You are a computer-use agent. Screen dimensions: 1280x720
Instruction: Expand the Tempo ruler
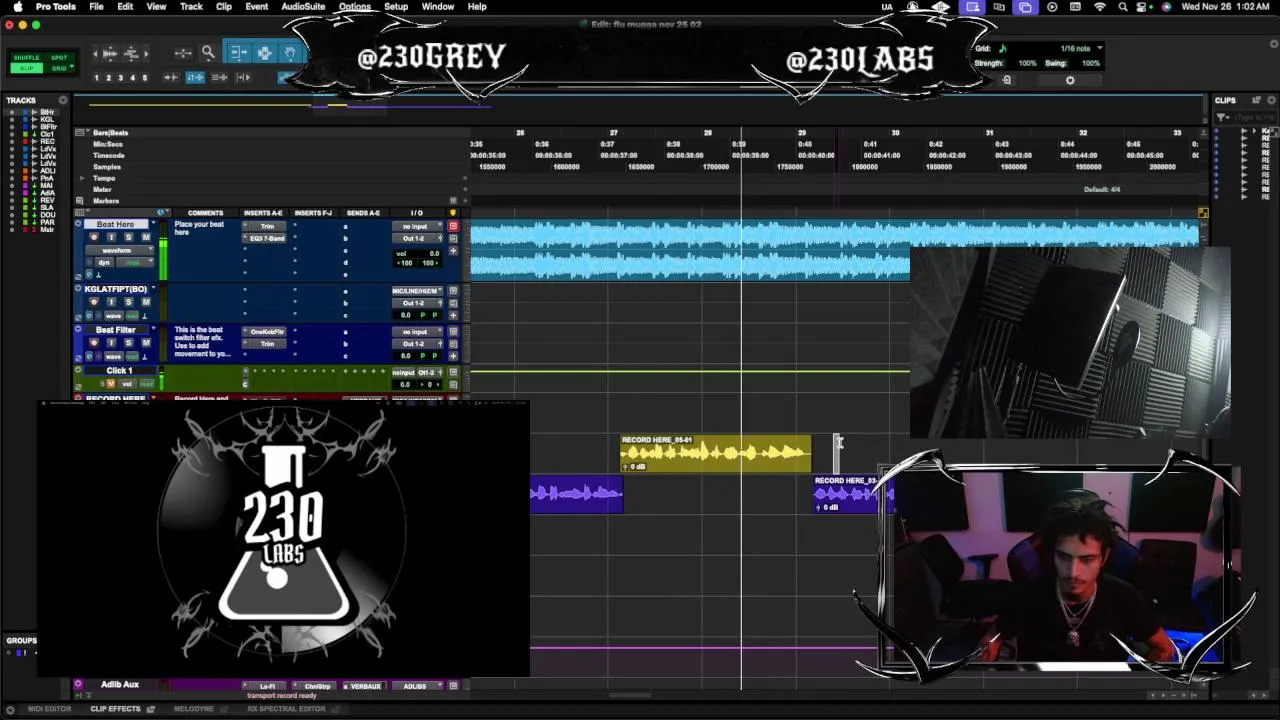(83, 178)
